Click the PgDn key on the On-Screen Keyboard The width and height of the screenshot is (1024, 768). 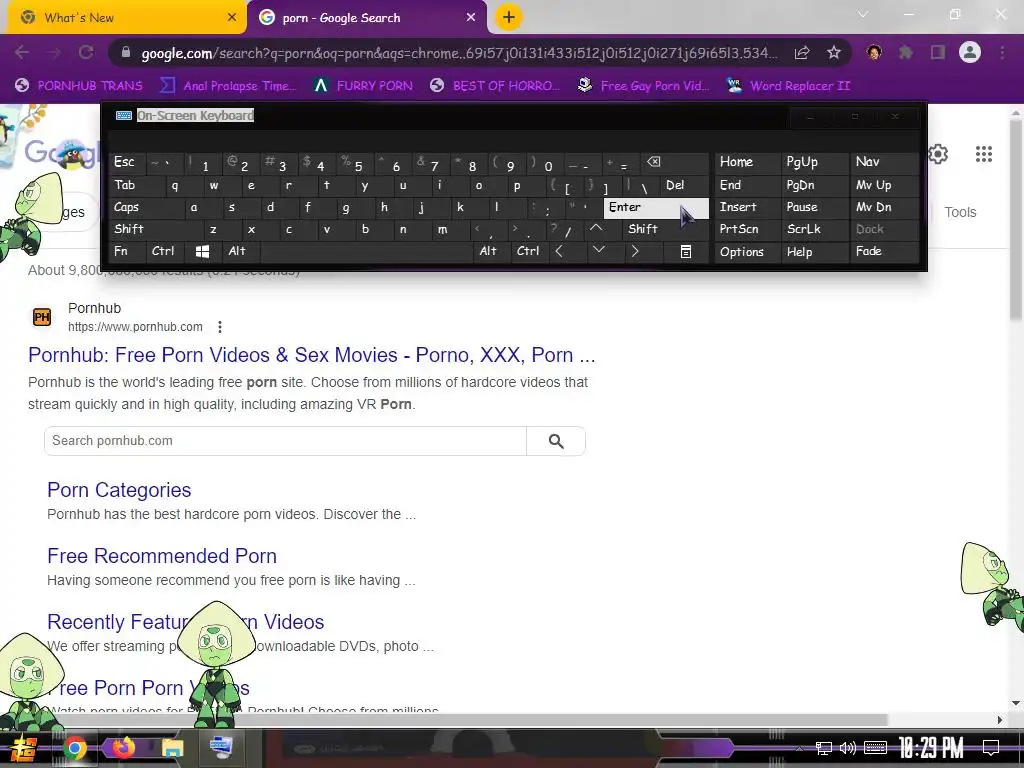tap(814, 185)
